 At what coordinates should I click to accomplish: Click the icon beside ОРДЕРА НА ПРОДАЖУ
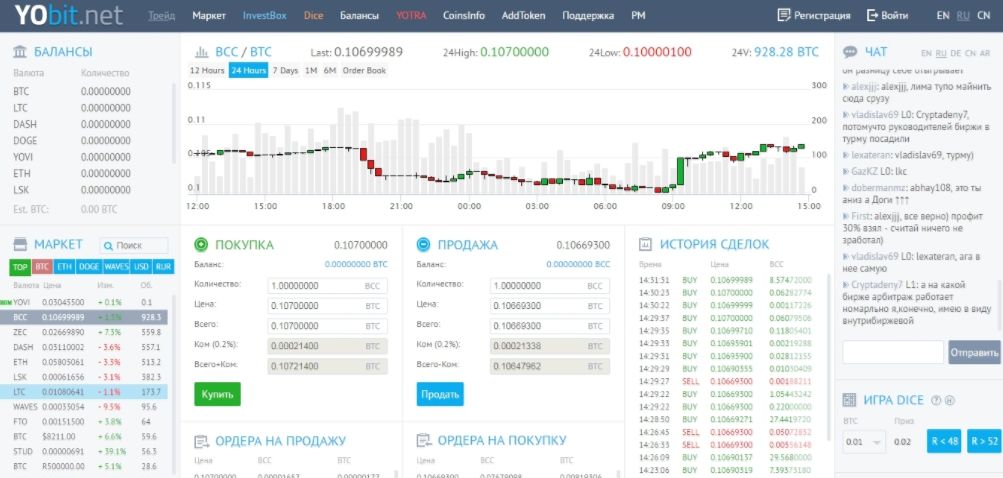point(201,441)
